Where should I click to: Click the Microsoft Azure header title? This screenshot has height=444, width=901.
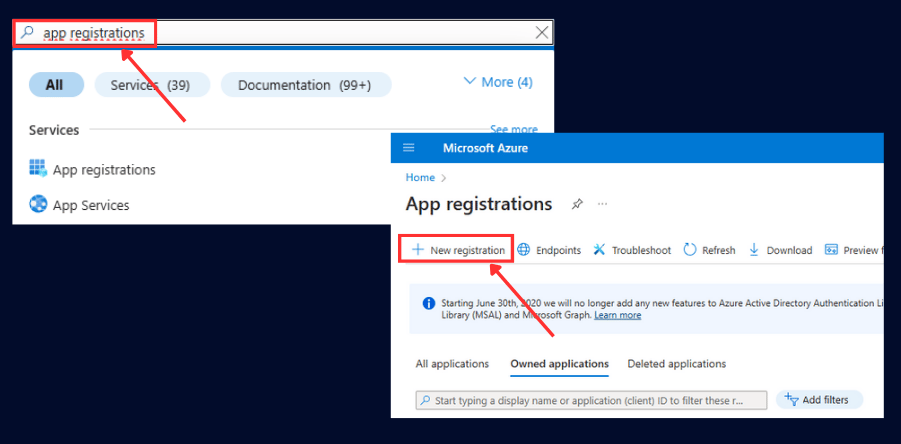click(485, 148)
